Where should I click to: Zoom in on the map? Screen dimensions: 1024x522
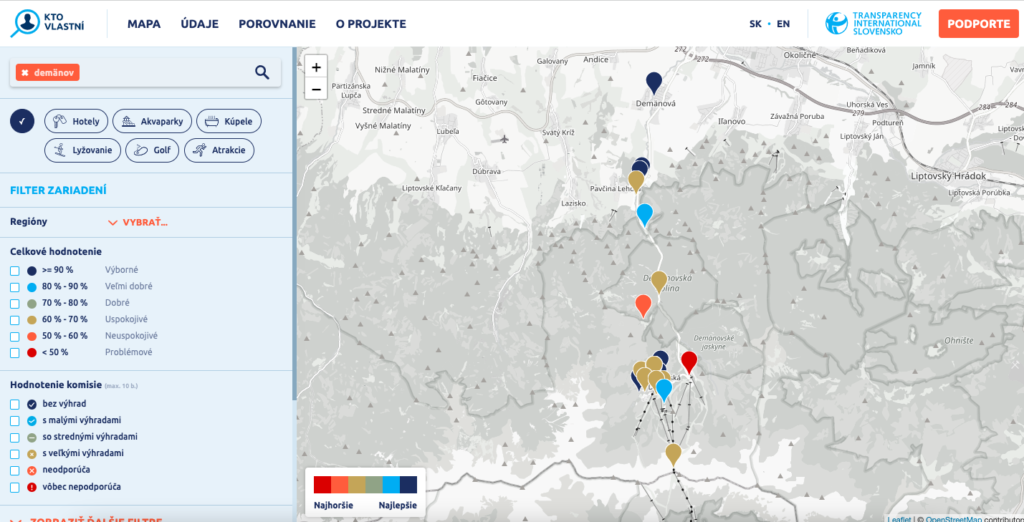click(316, 67)
